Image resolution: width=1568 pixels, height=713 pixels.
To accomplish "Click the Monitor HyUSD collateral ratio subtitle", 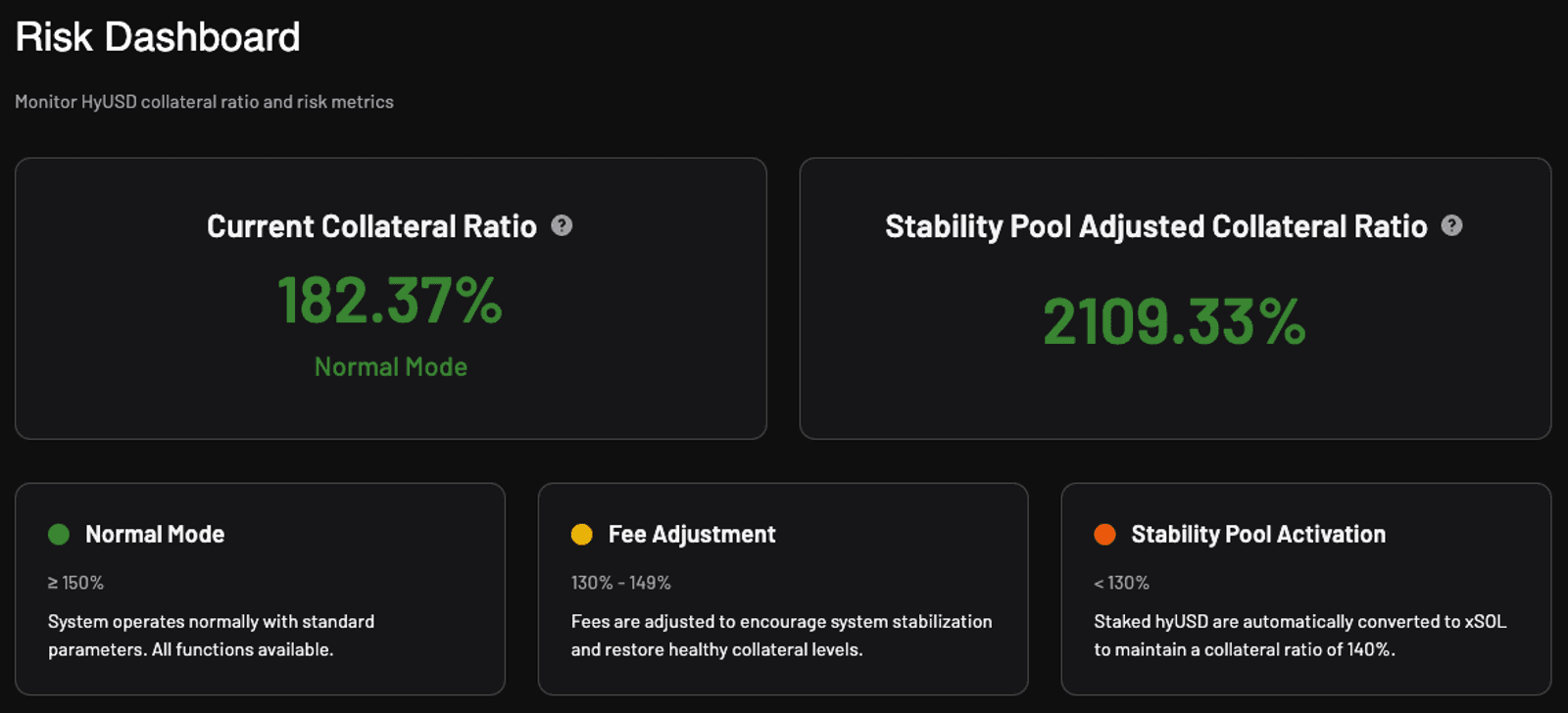I will [x=204, y=102].
